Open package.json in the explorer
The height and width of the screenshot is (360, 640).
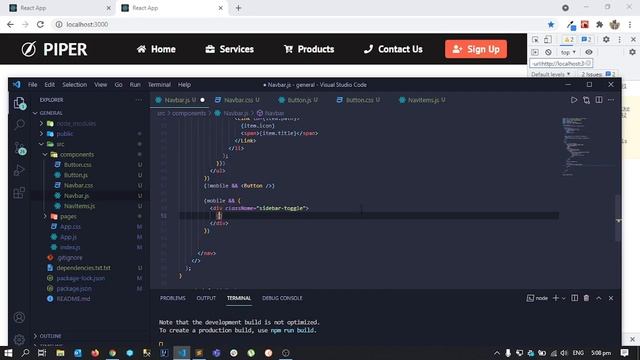click(x=74, y=289)
